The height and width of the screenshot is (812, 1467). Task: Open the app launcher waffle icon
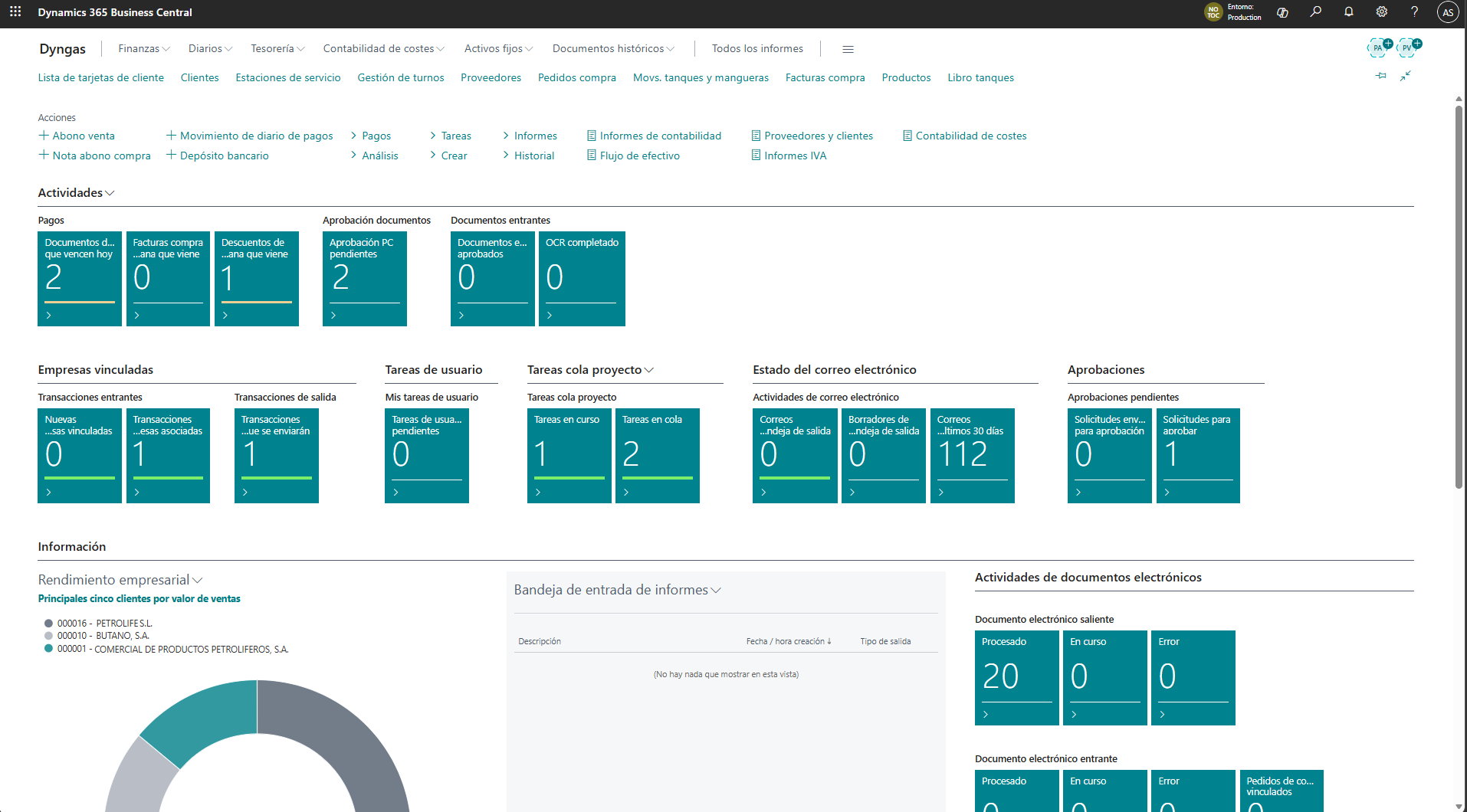tap(15, 12)
